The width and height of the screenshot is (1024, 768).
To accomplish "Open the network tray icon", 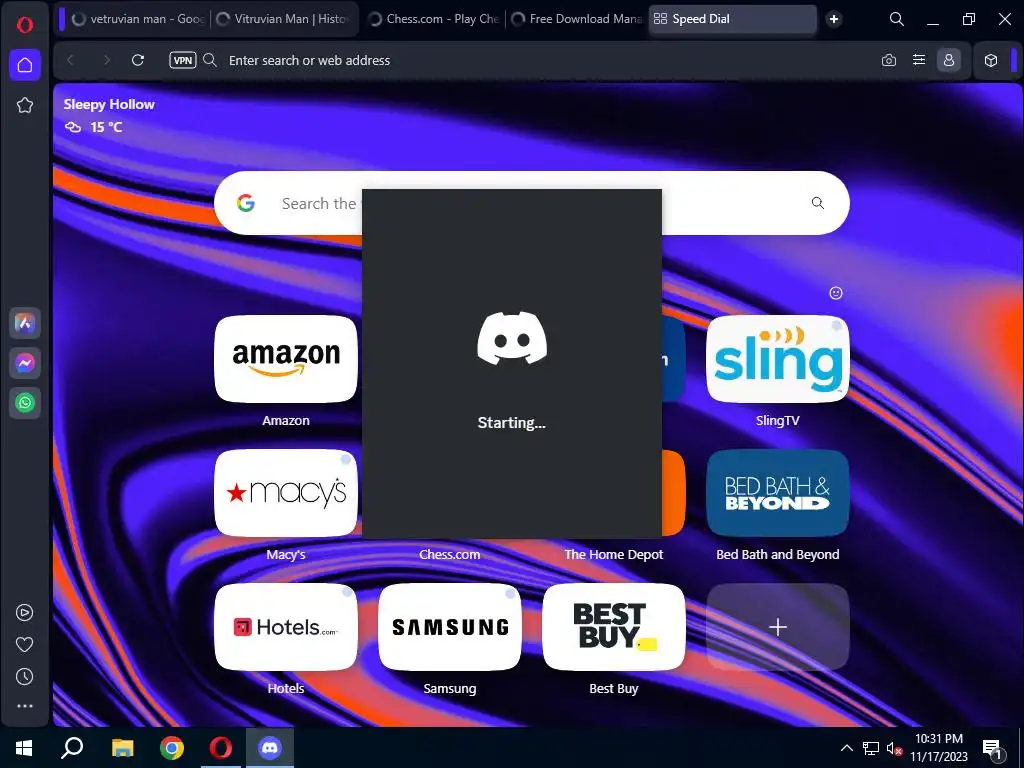I will click(x=871, y=748).
